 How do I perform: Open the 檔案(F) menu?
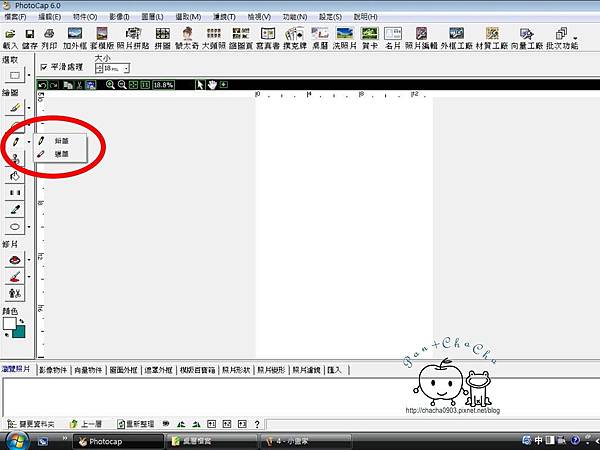tap(15, 17)
